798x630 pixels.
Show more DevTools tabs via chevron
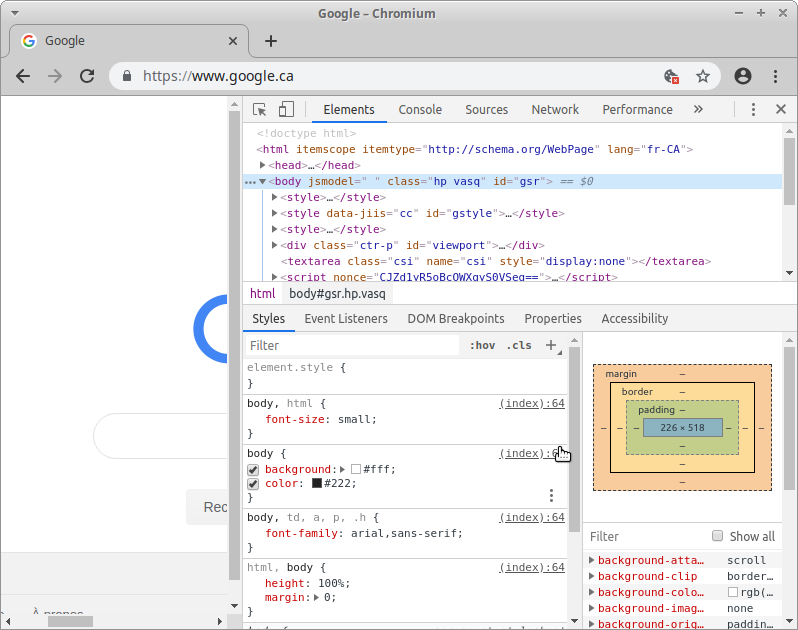coord(698,110)
